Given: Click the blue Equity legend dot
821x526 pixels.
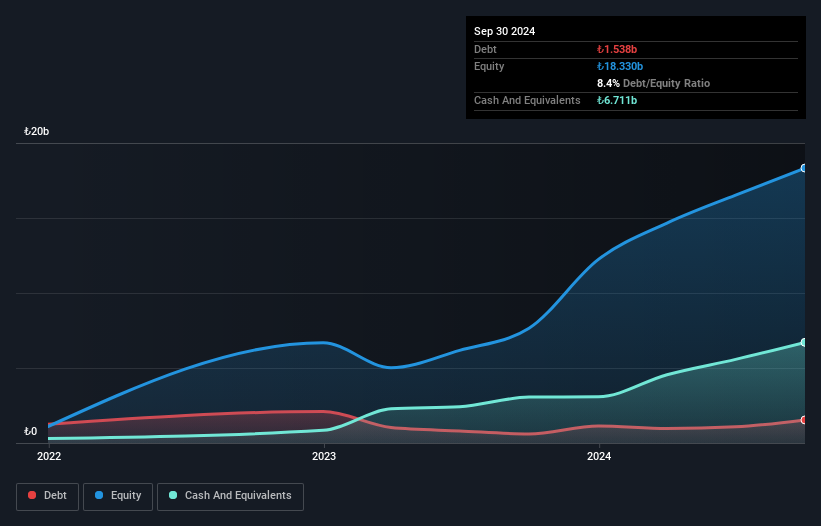Looking at the screenshot, I should (x=99, y=495).
